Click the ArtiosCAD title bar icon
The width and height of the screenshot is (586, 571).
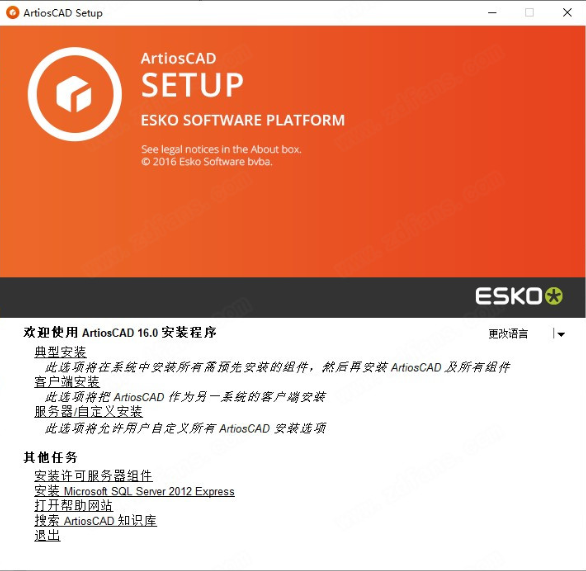12,12
